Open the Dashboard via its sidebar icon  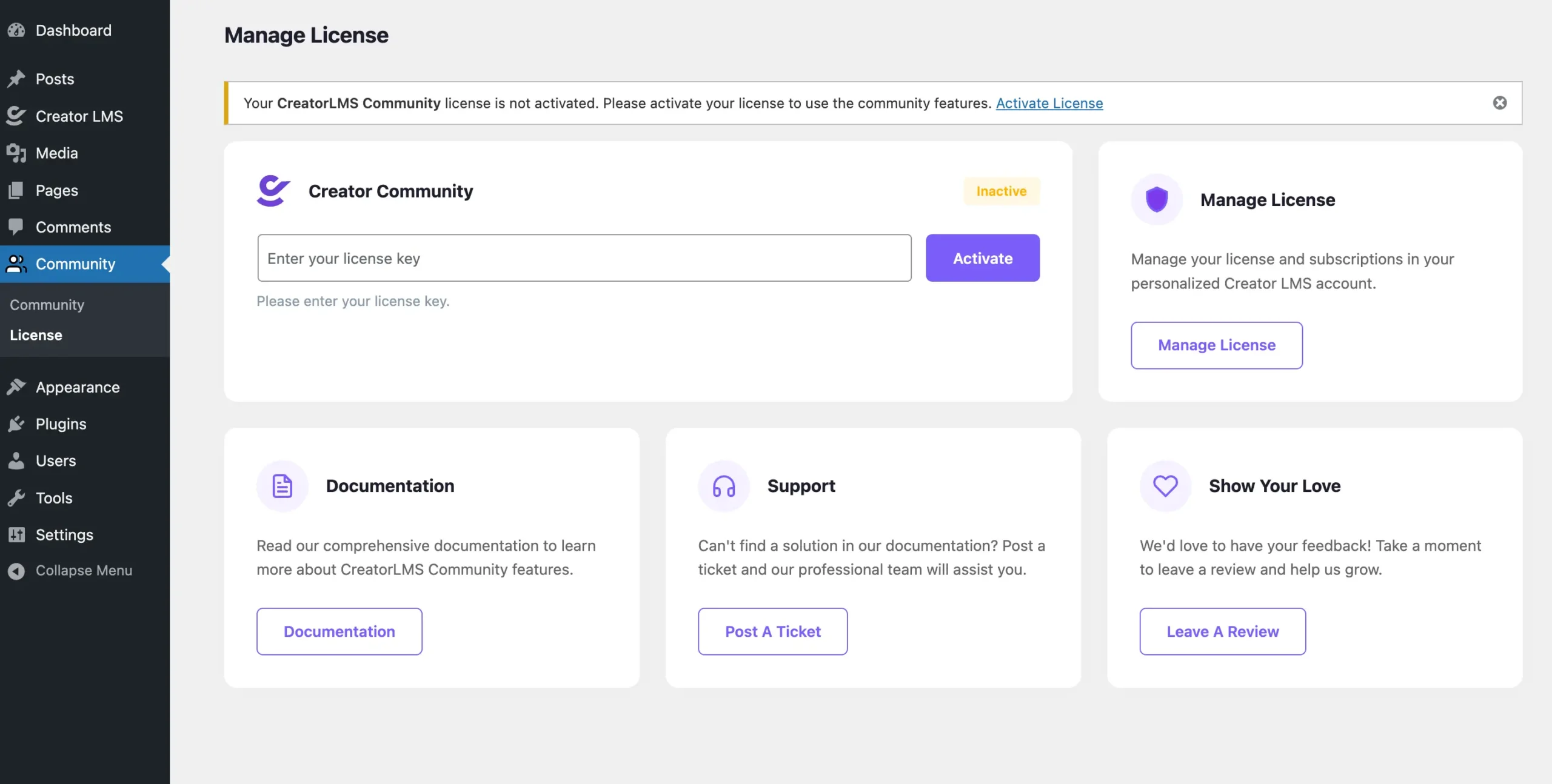[16, 30]
